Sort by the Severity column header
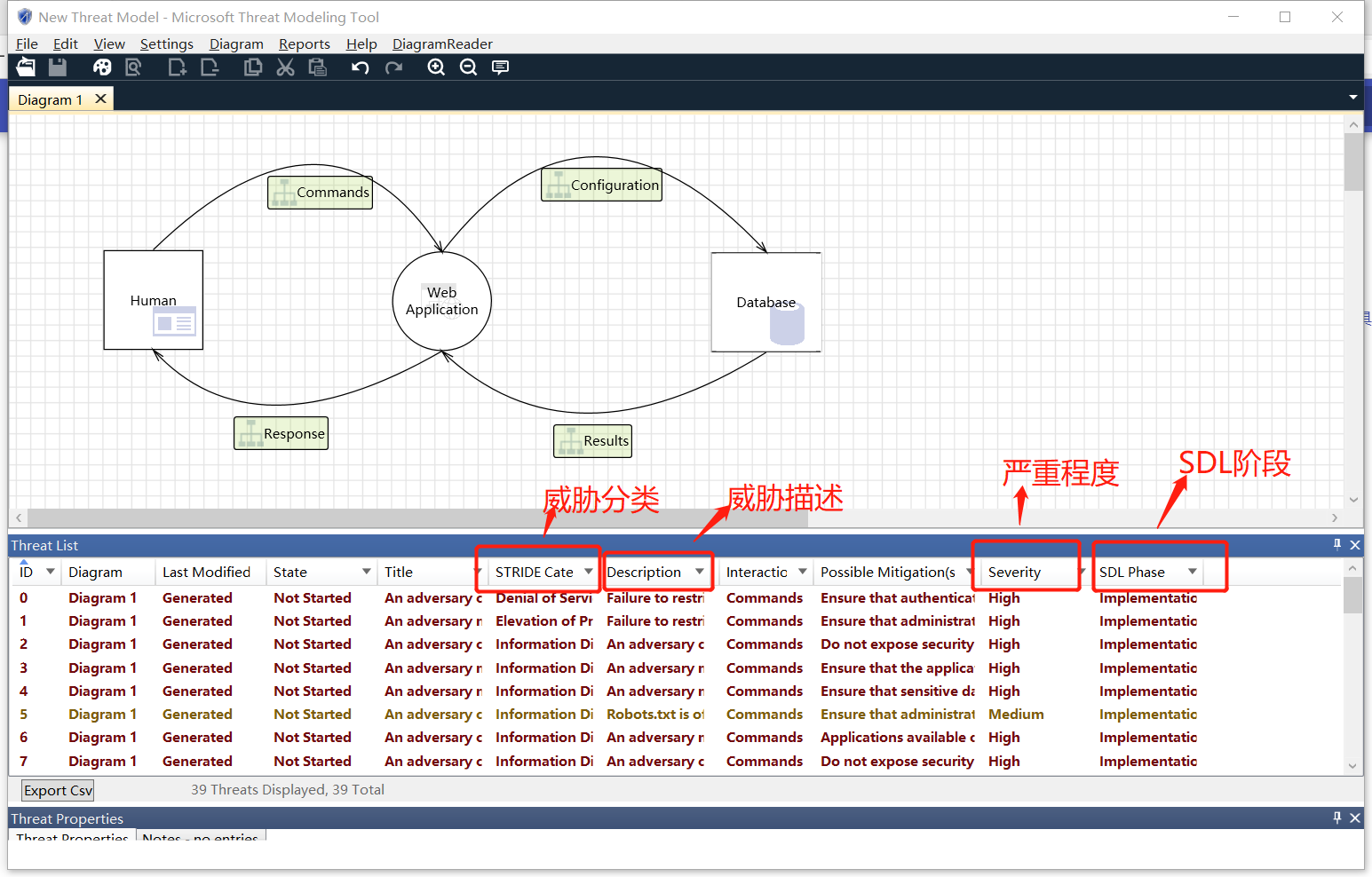This screenshot has width=1372, height=877. (1014, 573)
